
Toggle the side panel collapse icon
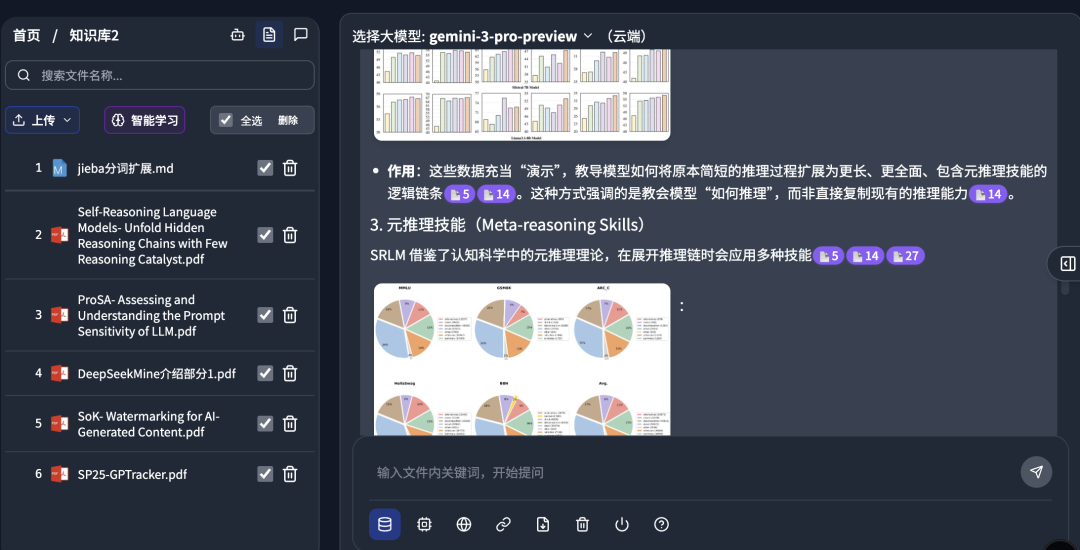point(1067,264)
